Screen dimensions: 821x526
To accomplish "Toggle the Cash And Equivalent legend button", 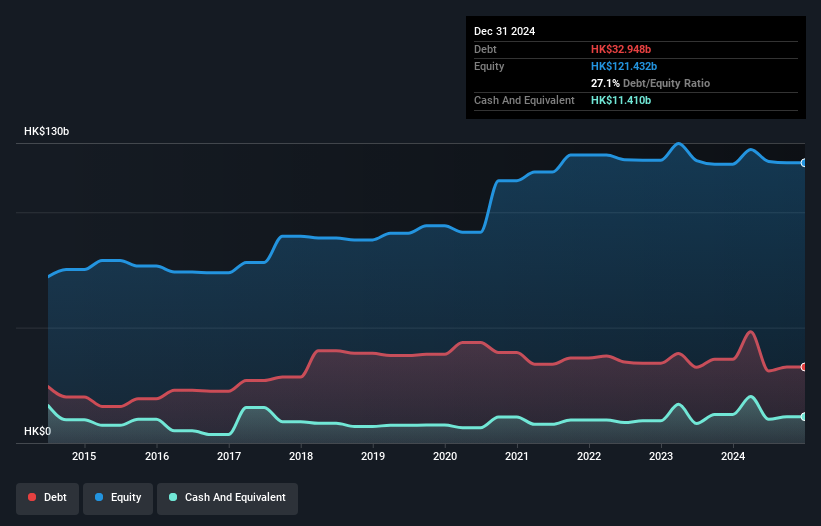I will click(x=228, y=498).
